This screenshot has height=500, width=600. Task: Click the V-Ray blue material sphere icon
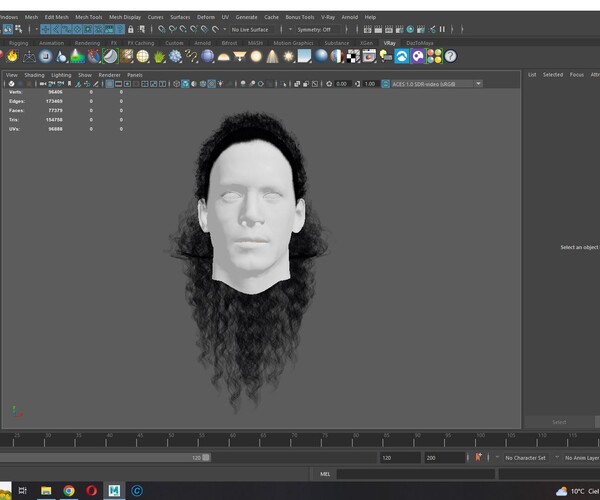point(321,56)
